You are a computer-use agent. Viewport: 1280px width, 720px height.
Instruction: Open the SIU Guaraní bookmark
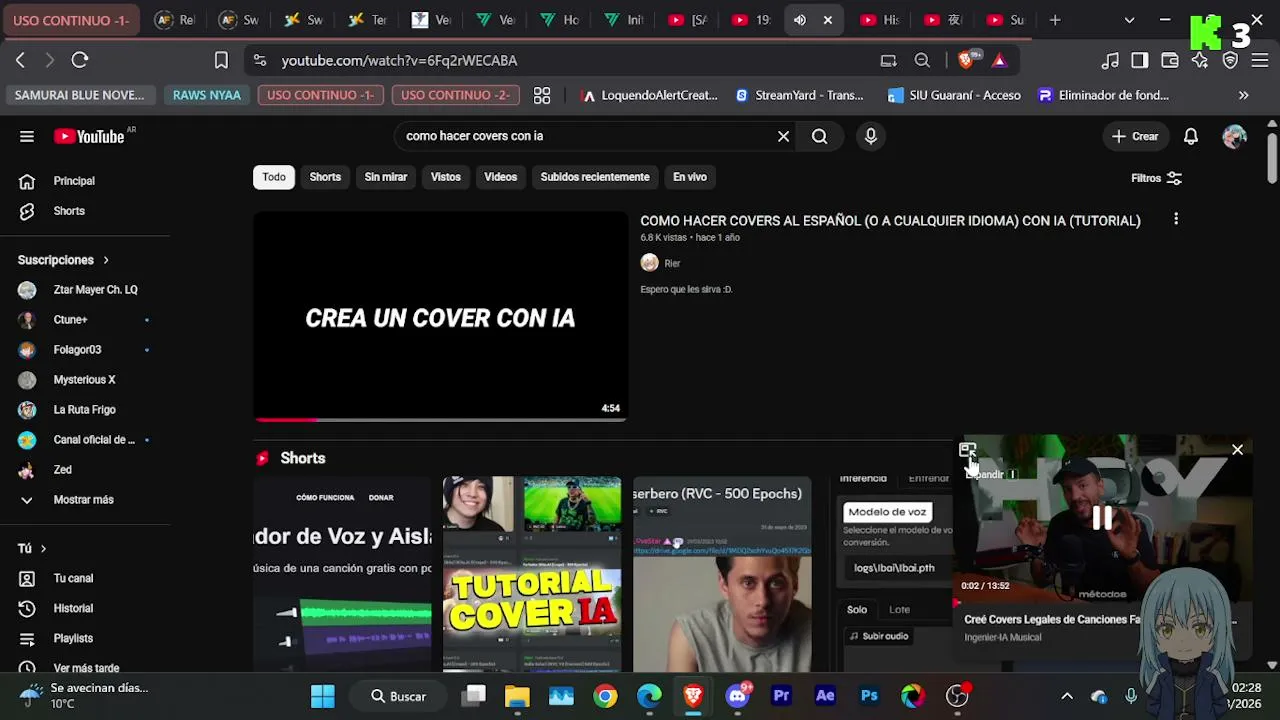pos(954,95)
